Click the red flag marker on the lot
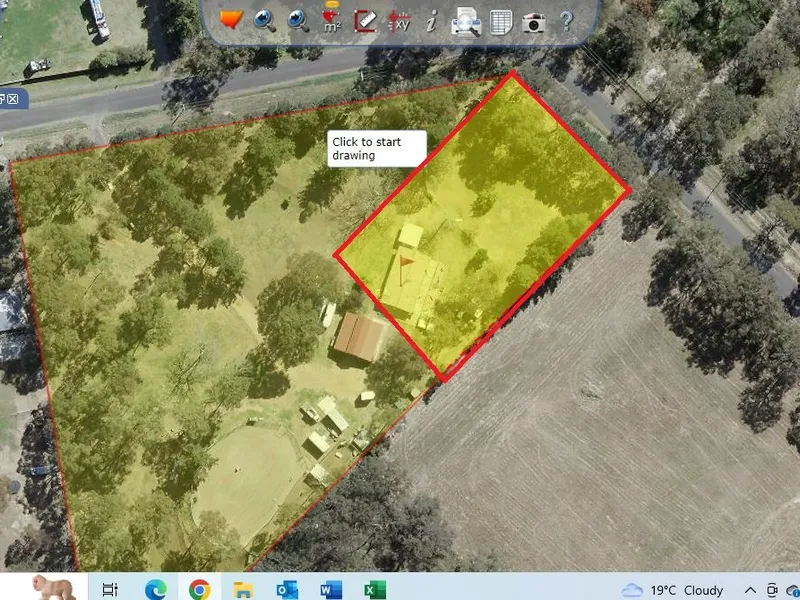The width and height of the screenshot is (800, 600). (x=406, y=265)
